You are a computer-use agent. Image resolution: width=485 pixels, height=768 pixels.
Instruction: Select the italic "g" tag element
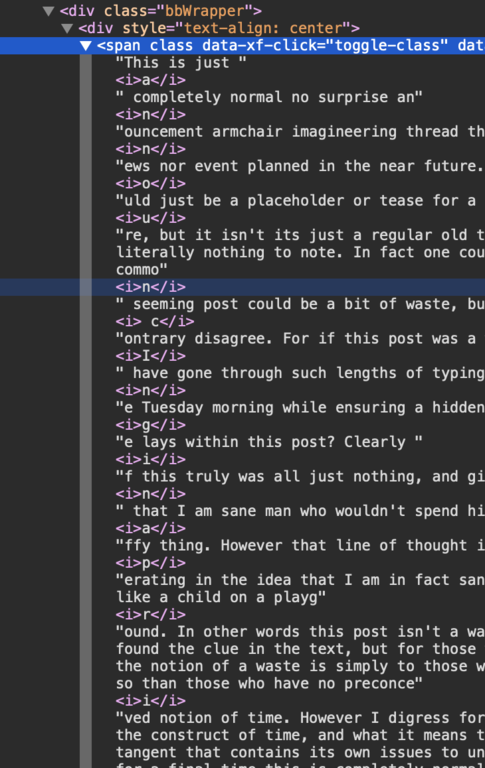click(150, 424)
